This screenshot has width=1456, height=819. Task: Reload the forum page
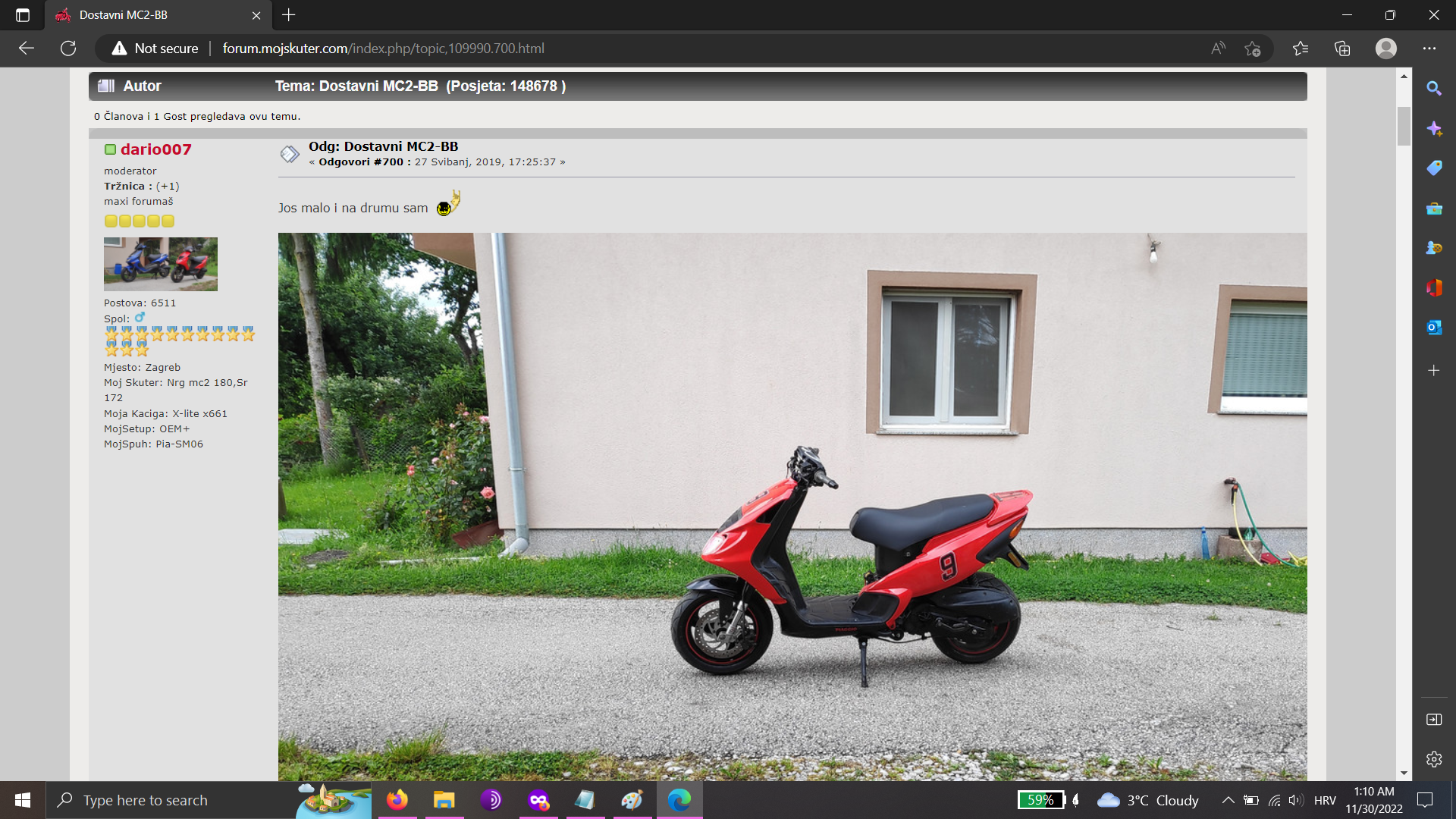tap(68, 49)
